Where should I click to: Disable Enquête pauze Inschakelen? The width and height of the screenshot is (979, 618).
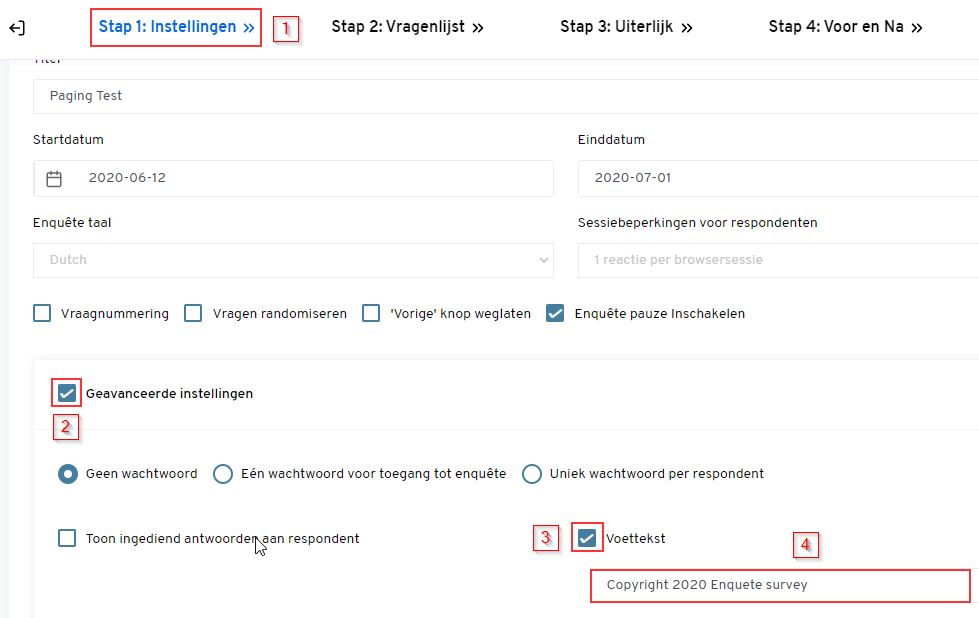556,313
